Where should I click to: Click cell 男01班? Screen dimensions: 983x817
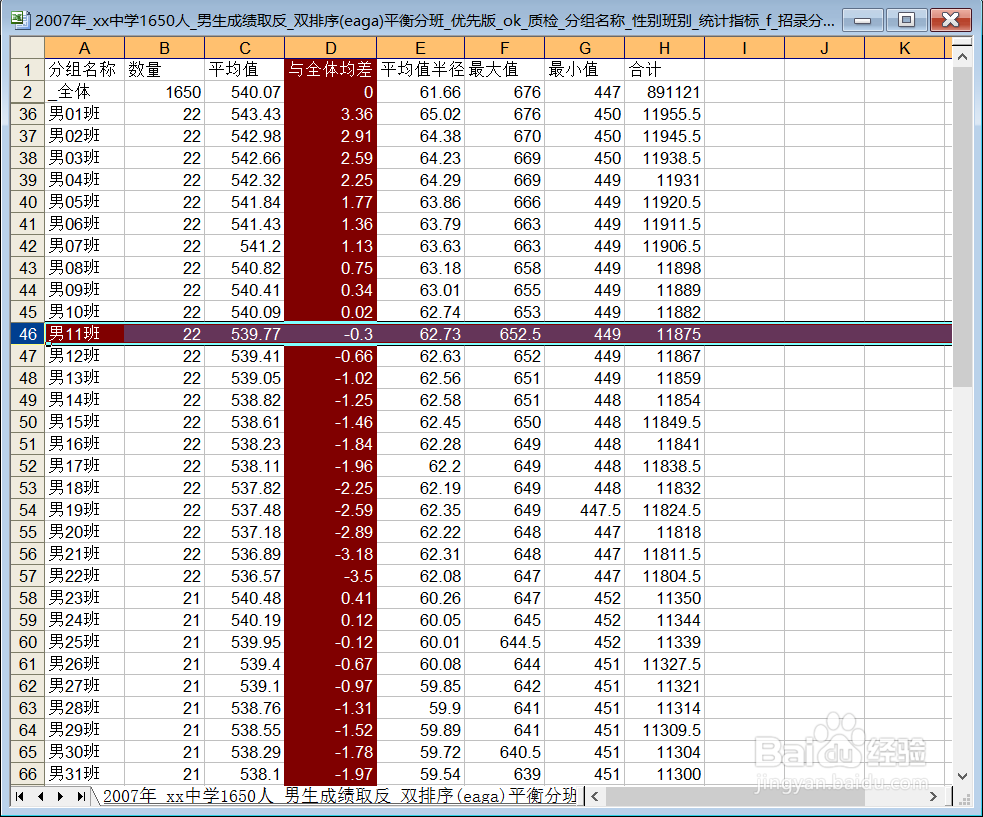tap(84, 114)
